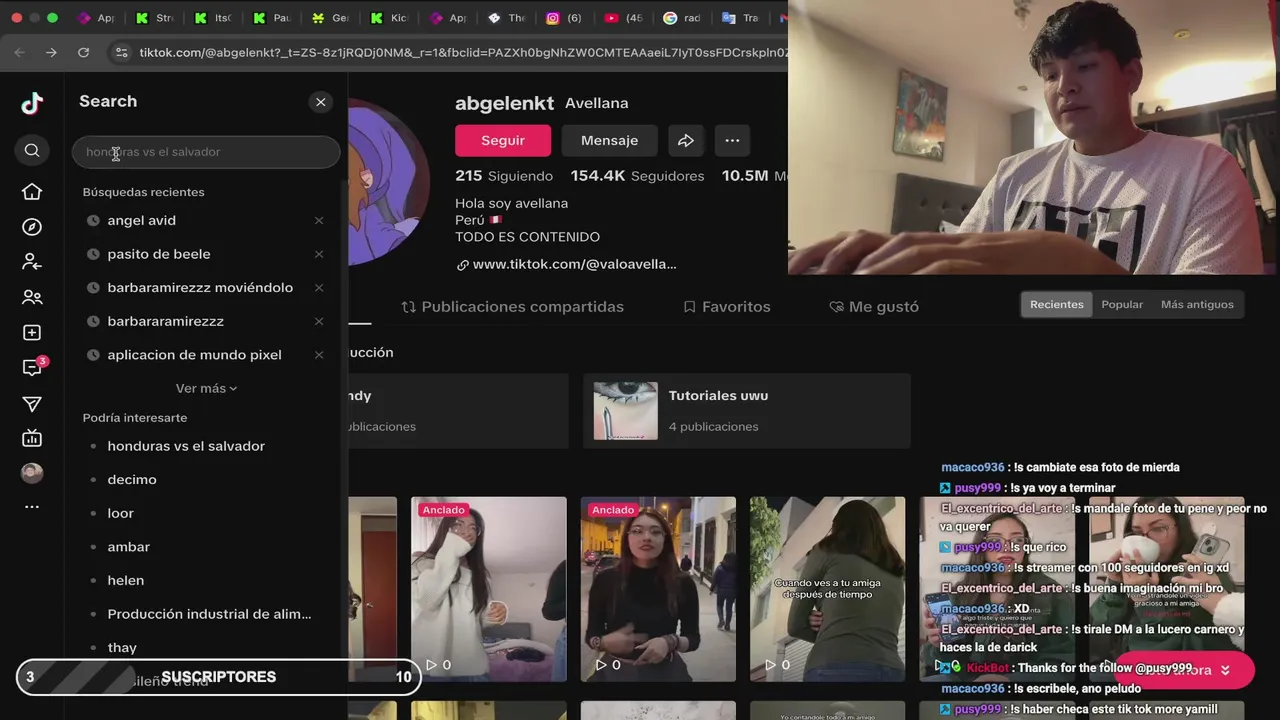Screen dimensions: 1280x720
Task: Open Messages paper plane sidebar icon
Action: [32, 404]
